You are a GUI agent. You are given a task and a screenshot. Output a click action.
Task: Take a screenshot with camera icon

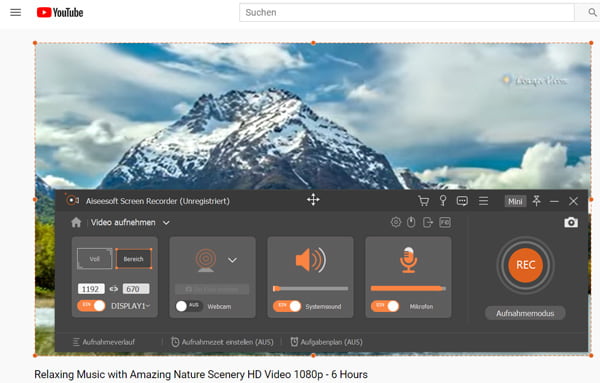[x=571, y=222]
